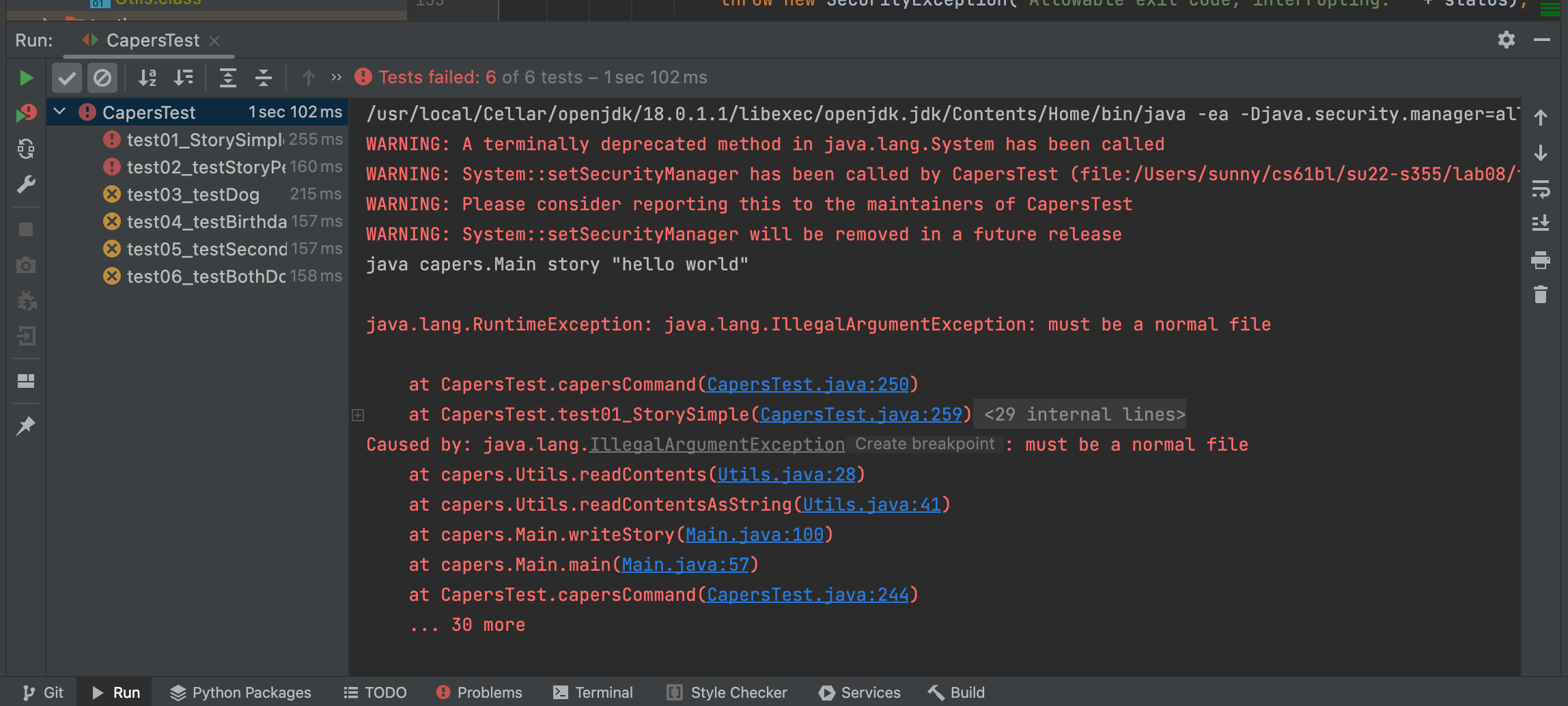Show more toolbar actions chevron
1568x706 pixels.
(x=336, y=78)
